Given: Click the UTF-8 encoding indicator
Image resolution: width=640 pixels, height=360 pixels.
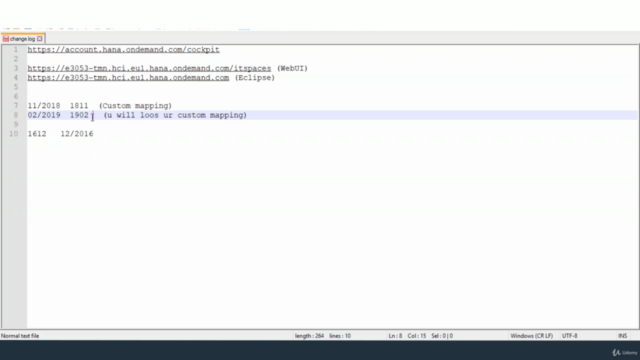Looking at the screenshot, I should (x=569, y=336).
